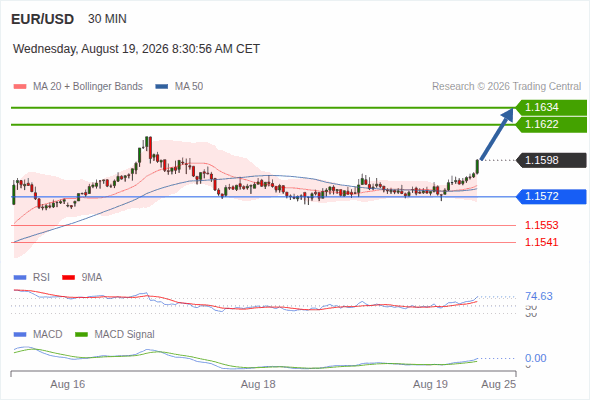Click the 1.1622 green price label
Viewport: 590px width, 400px height.
point(551,125)
